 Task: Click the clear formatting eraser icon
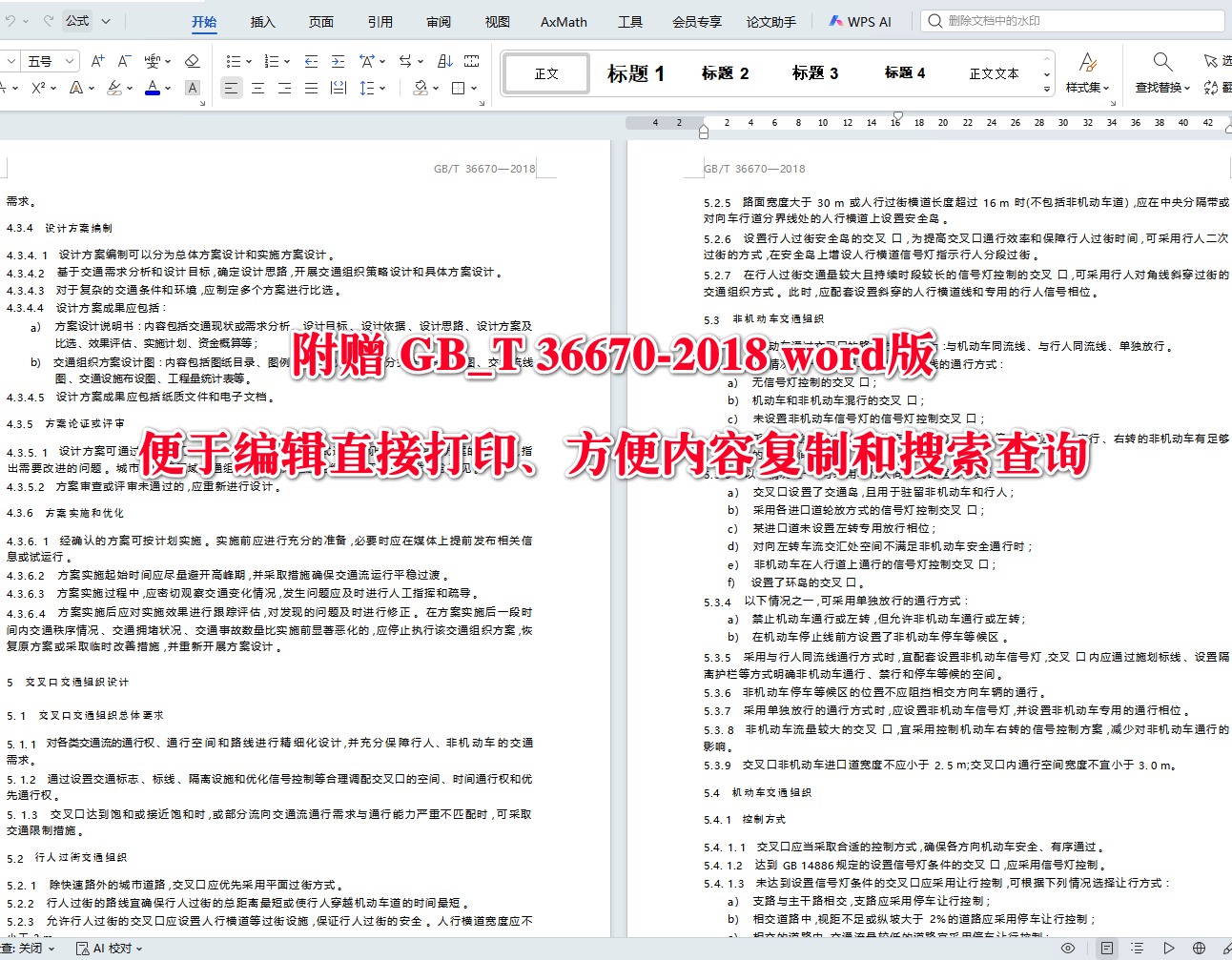click(192, 60)
